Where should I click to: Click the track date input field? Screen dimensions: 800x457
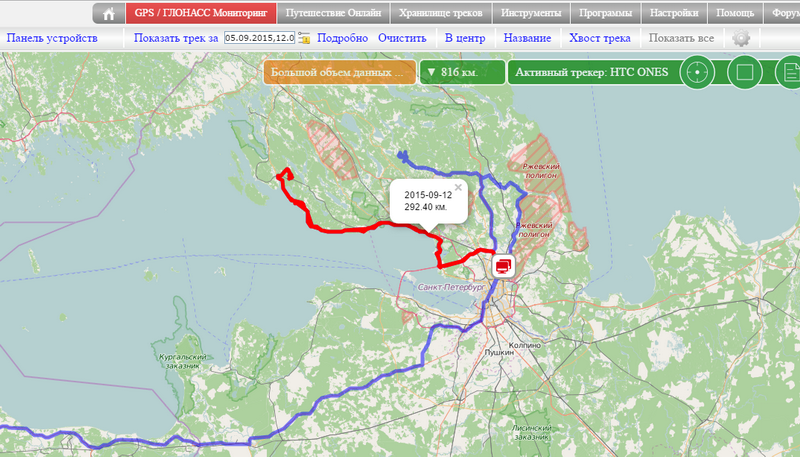click(259, 38)
